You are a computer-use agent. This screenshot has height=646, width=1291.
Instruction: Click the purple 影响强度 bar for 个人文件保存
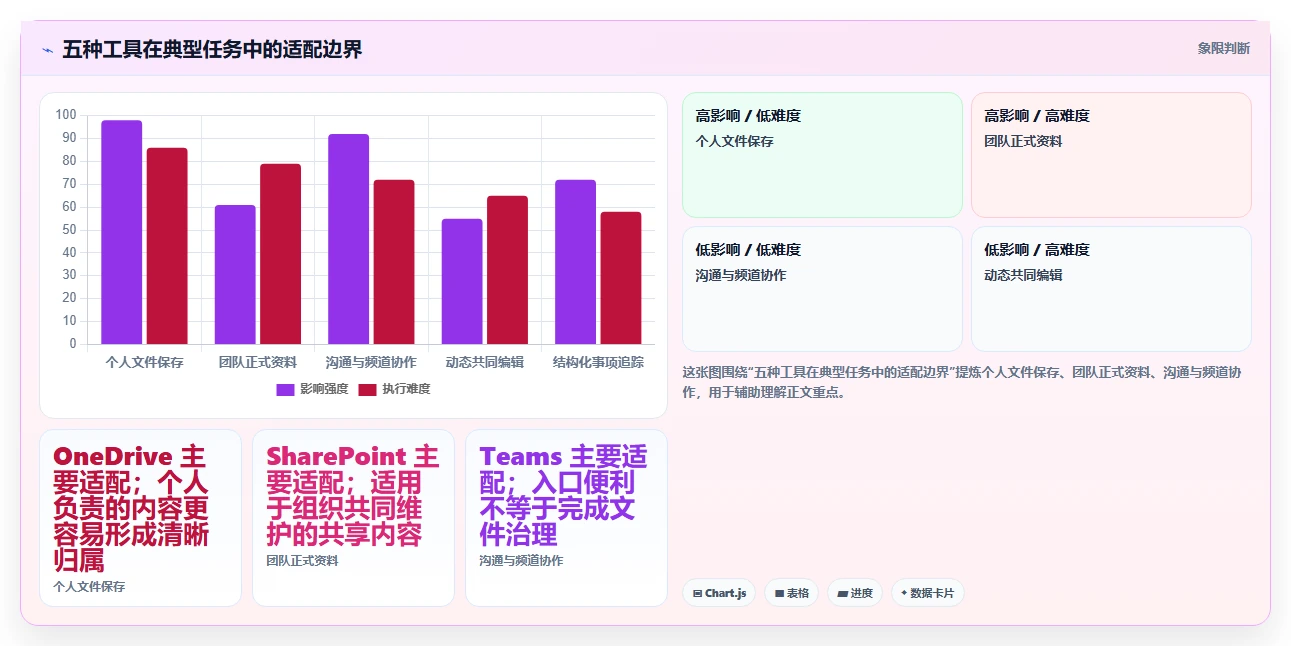tap(122, 232)
